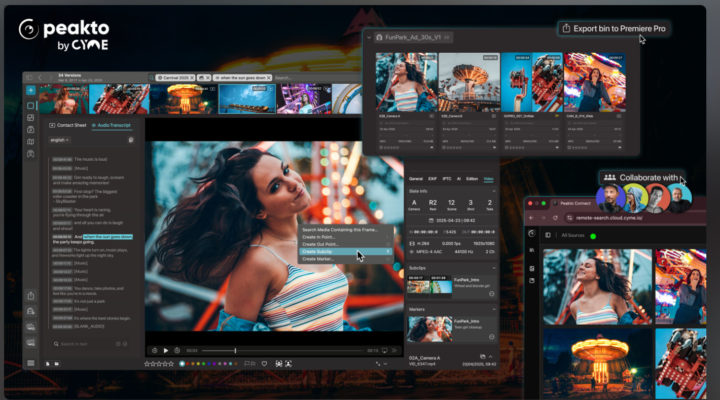Select the purple color label dot
The width and height of the screenshot is (720, 400).
coord(214,364)
